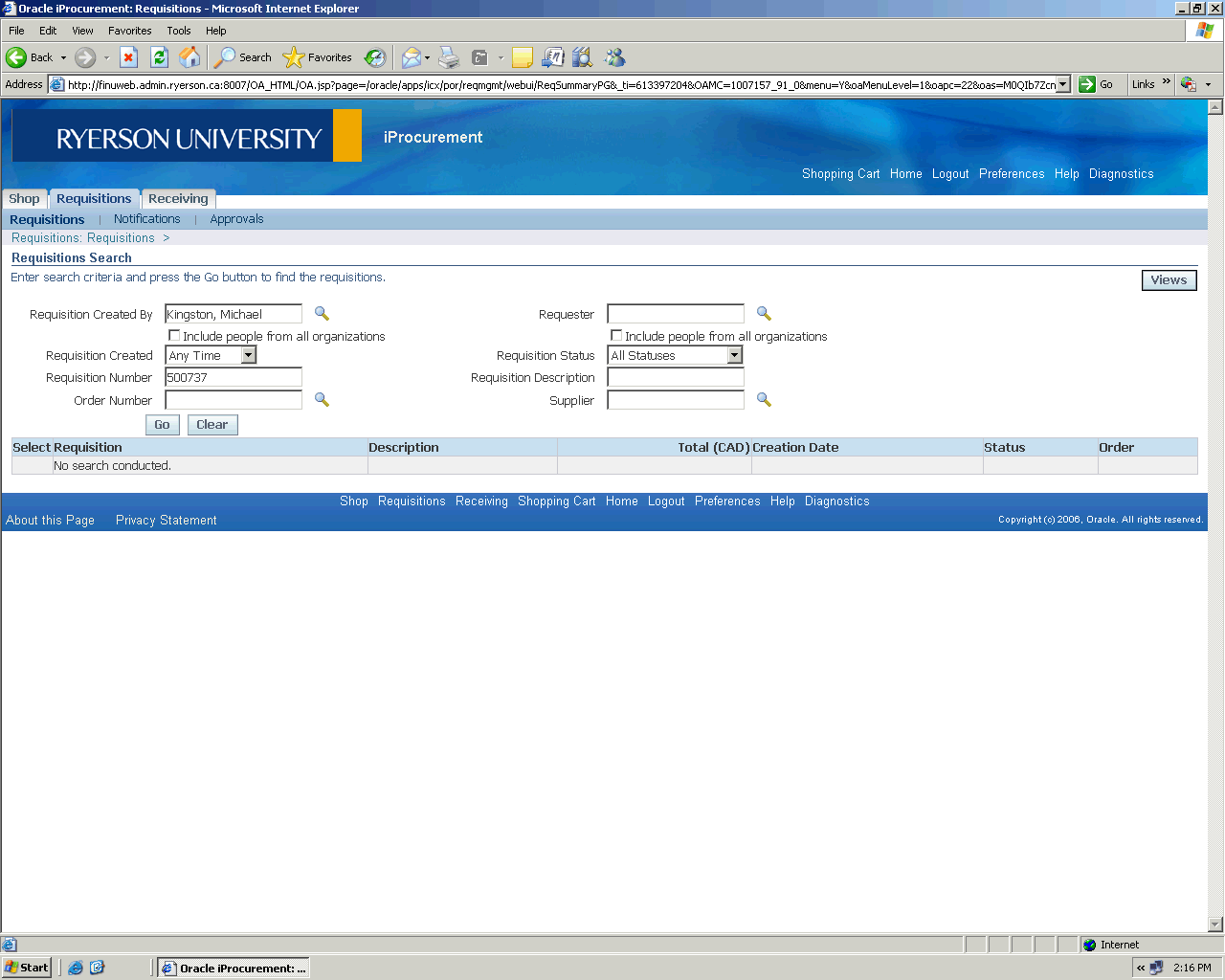The width and height of the screenshot is (1225, 980).
Task: Open the Notifications subtab link
Action: (x=146, y=219)
